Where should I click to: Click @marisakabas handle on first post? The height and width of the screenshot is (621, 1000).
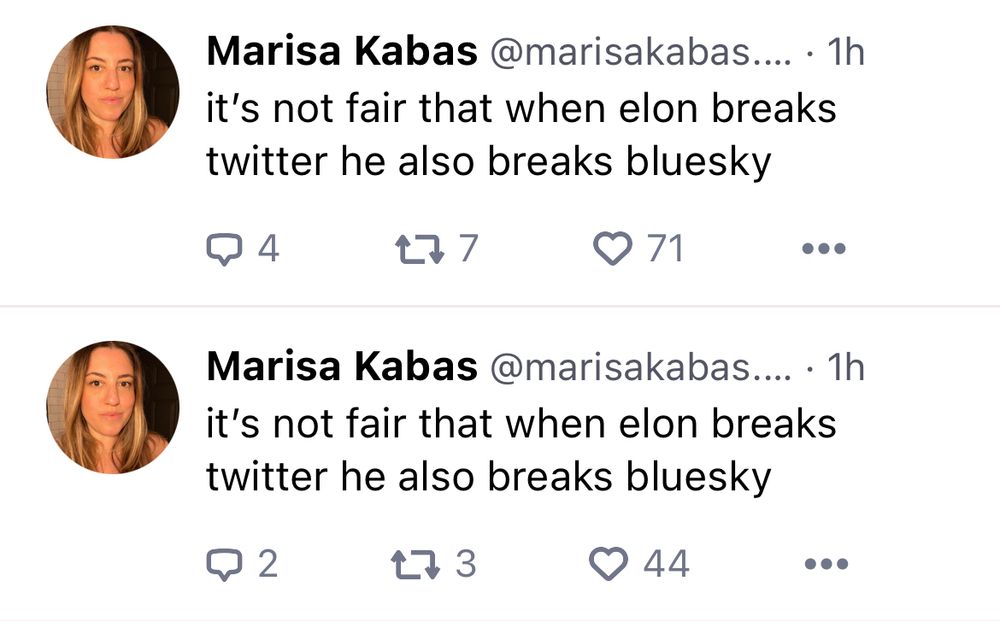tap(639, 53)
